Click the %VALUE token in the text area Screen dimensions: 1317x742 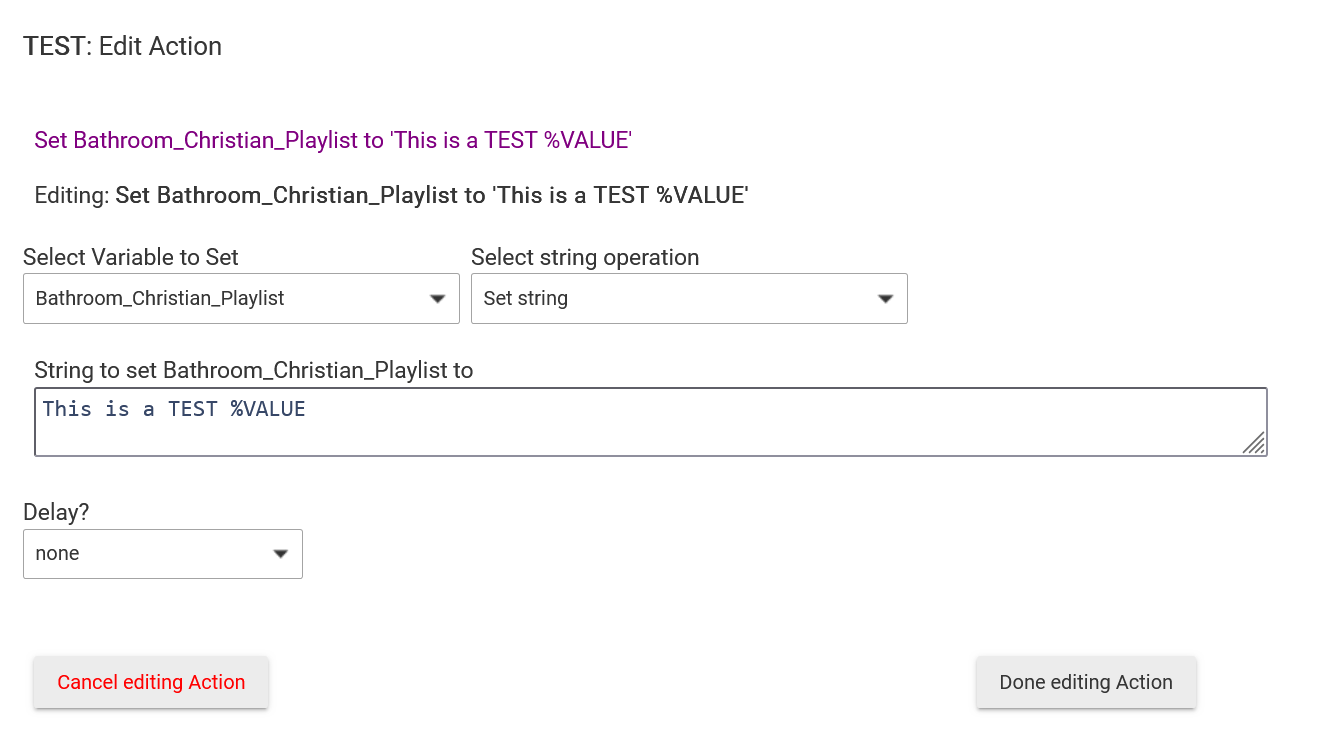267,409
